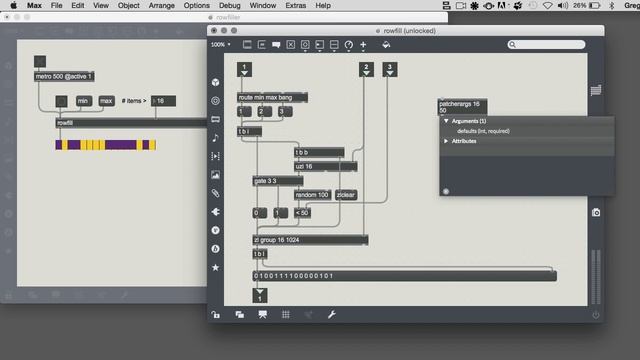Open the Objects browser cube icon
Image resolution: width=640 pixels, height=360 pixels.
pos(216,82)
